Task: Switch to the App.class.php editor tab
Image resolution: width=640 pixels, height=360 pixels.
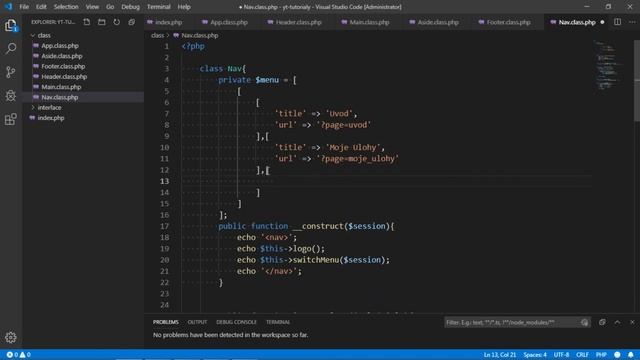Action: pos(229,22)
